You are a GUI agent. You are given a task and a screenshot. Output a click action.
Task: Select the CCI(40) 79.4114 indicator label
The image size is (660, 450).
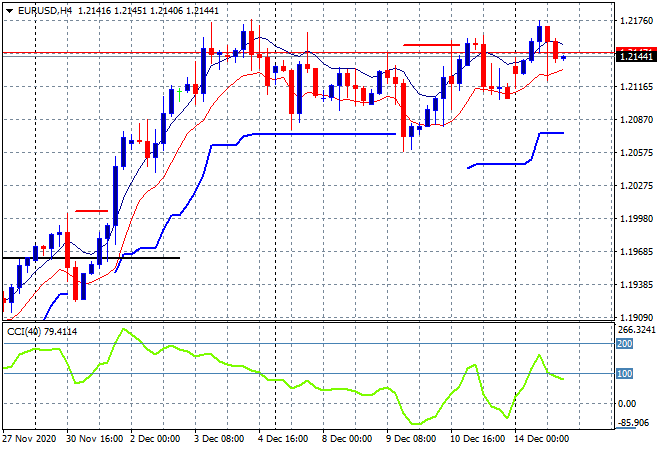[x=42, y=332]
